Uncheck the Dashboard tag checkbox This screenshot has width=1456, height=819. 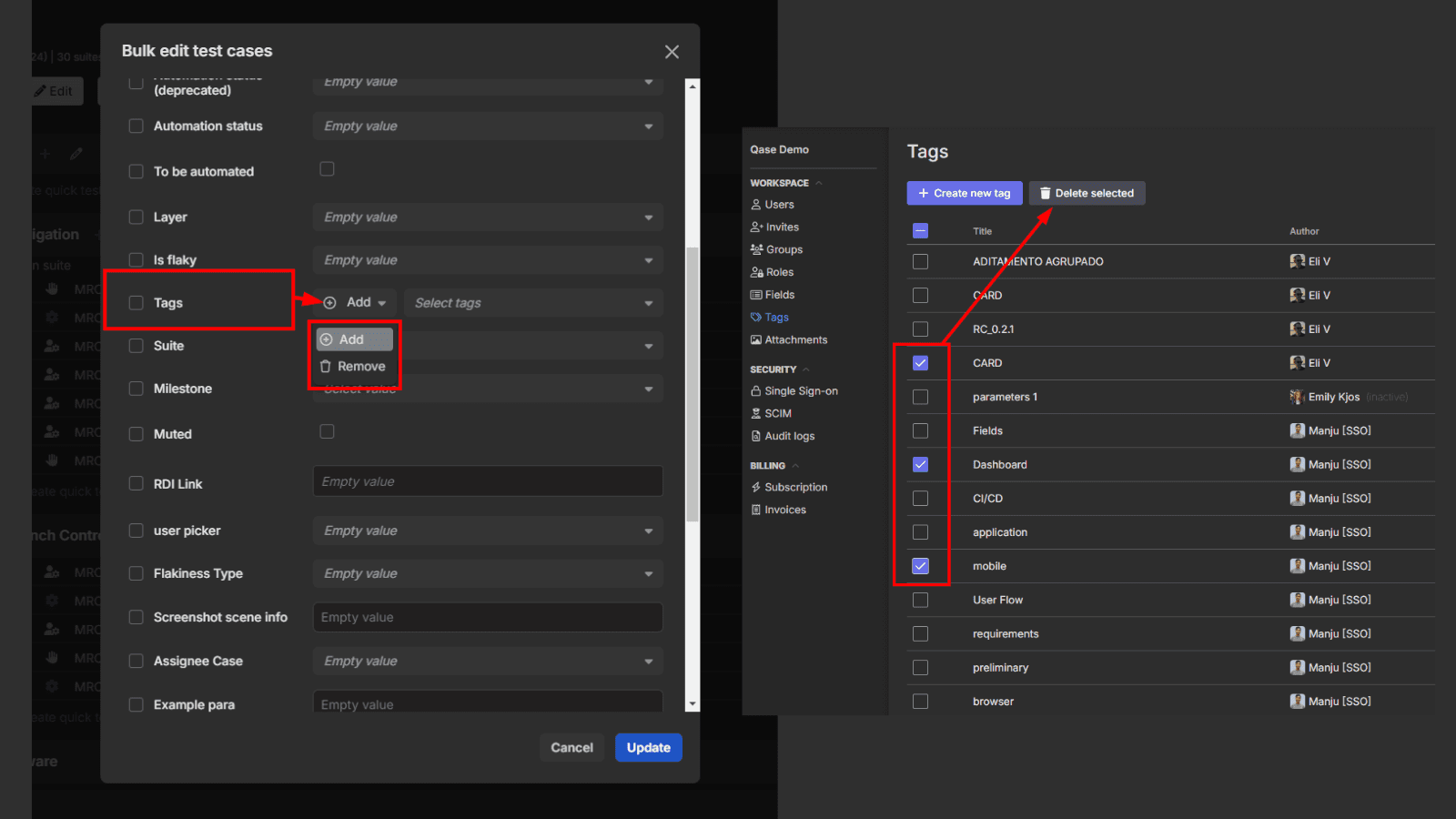(921, 464)
